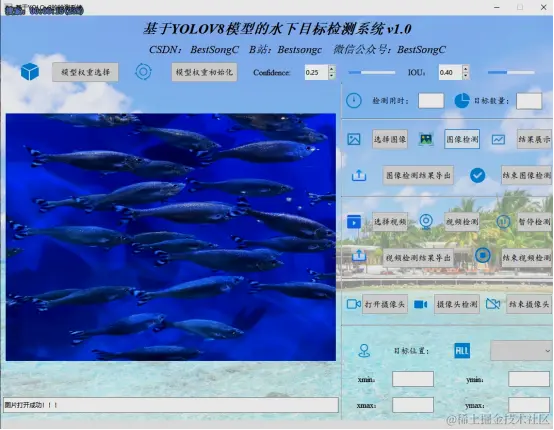Click the 结束视频检测 button
The height and width of the screenshot is (430, 554).
coord(526,258)
